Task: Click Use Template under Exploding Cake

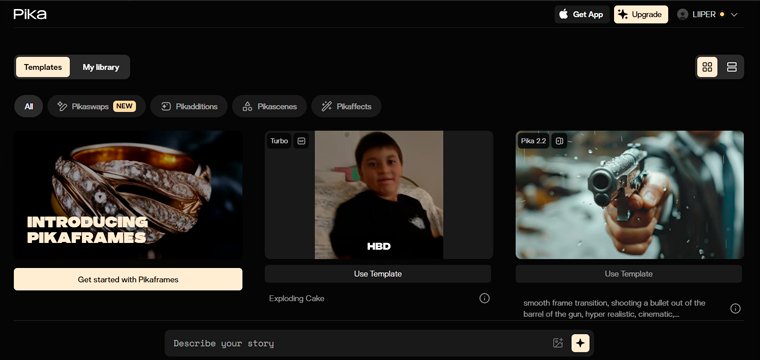Action: tap(378, 274)
